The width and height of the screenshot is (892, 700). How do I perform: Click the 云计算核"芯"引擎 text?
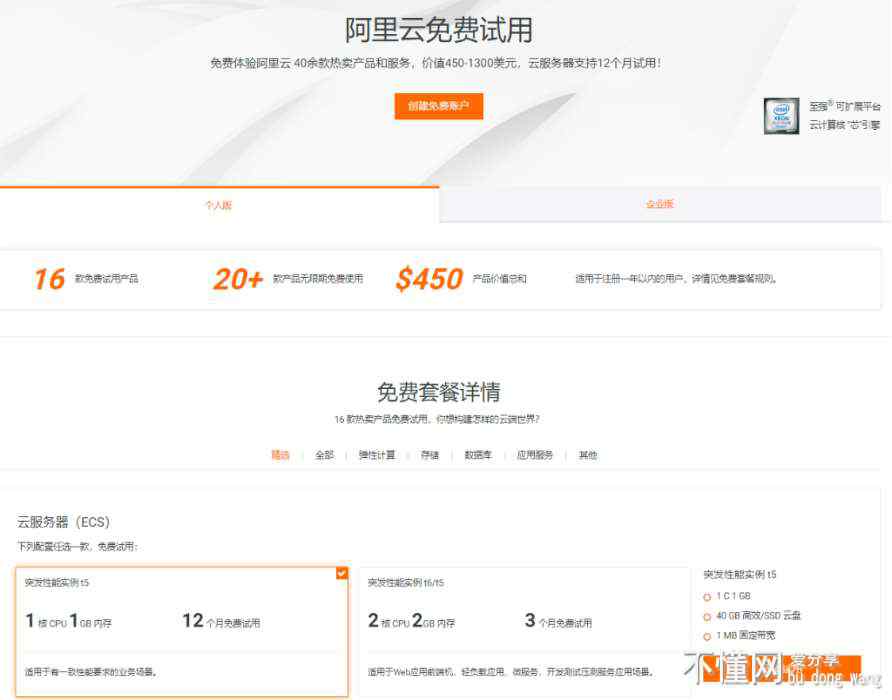pyautogui.click(x=845, y=125)
